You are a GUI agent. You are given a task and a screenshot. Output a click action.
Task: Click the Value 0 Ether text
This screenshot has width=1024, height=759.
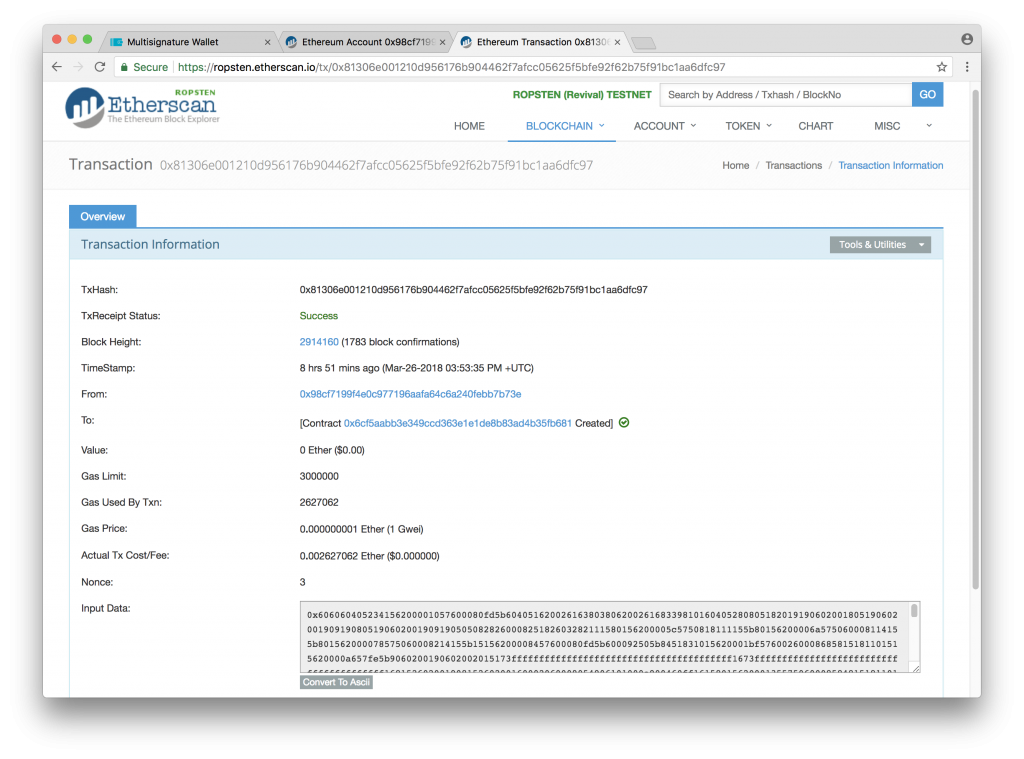click(332, 450)
